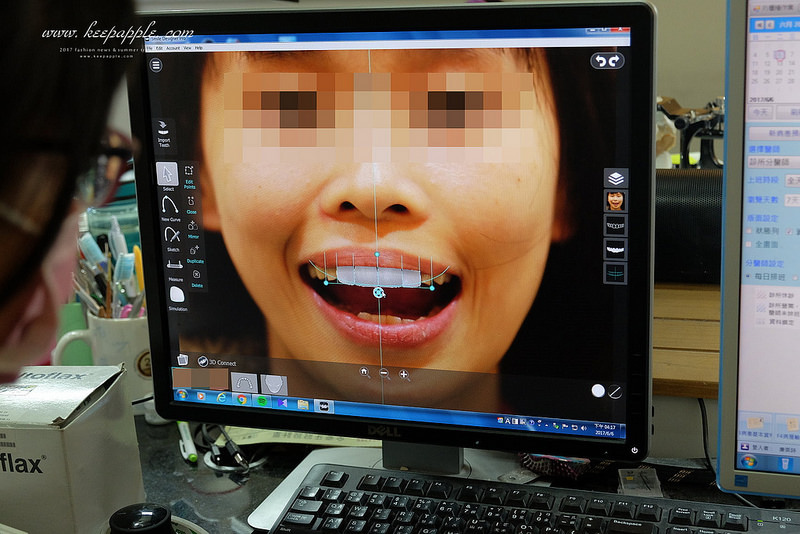The image size is (800, 534).
Task: Click the Redo arrow
Action: [614, 61]
